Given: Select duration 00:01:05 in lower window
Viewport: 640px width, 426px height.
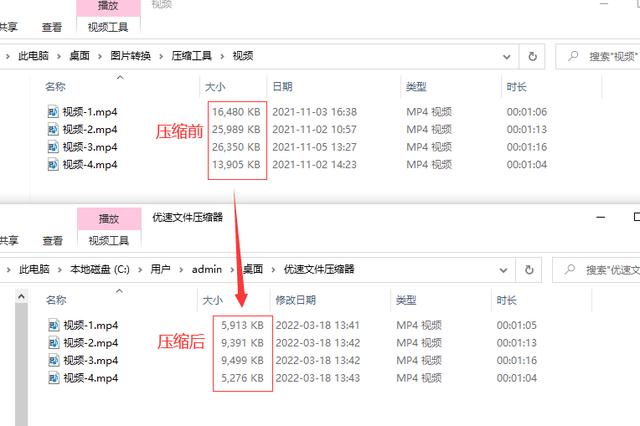Looking at the screenshot, I should [x=516, y=325].
